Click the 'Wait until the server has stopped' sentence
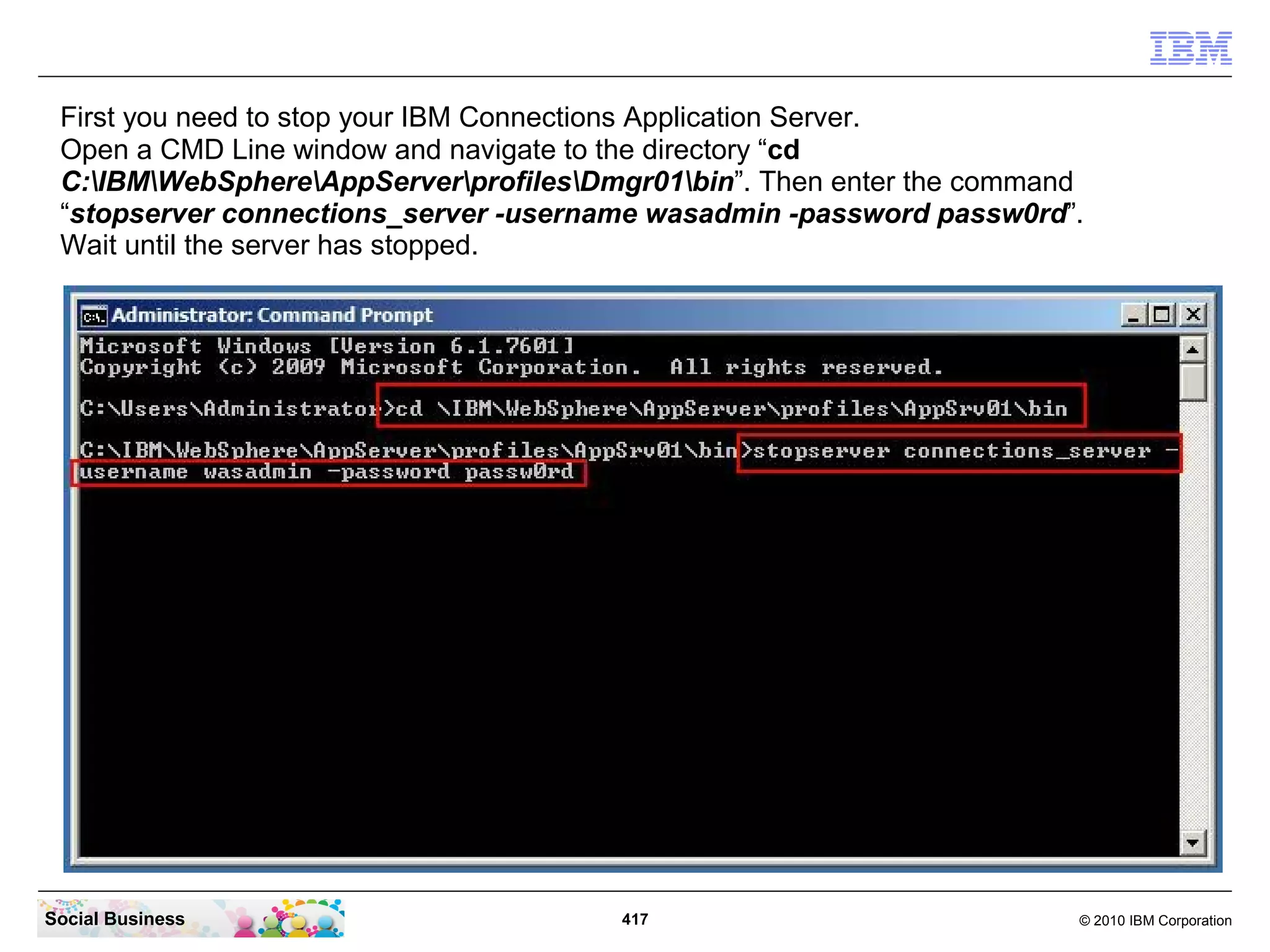The height and width of the screenshot is (952, 1270). [x=270, y=245]
